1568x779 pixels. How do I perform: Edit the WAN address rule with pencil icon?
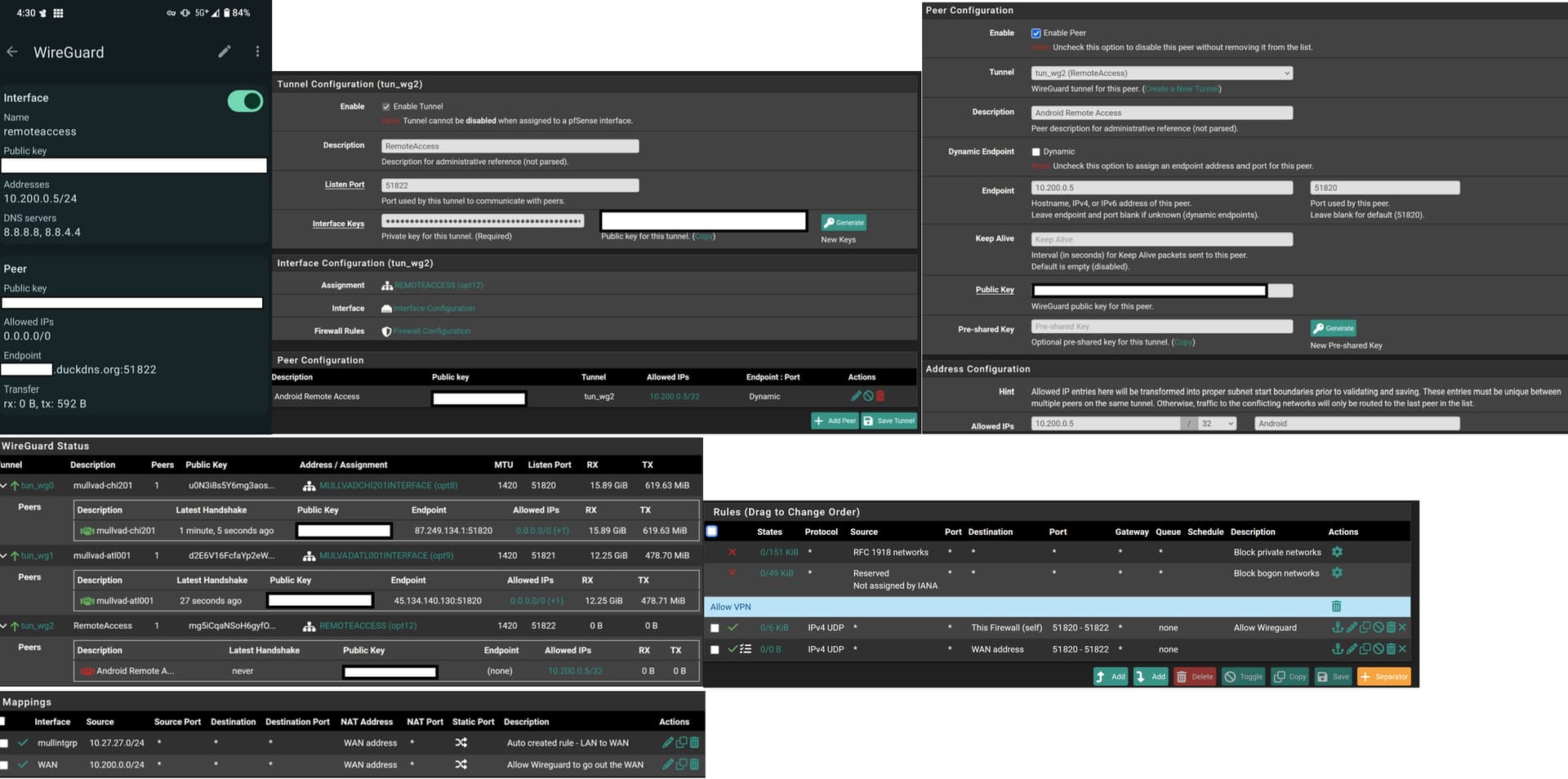(x=1352, y=649)
